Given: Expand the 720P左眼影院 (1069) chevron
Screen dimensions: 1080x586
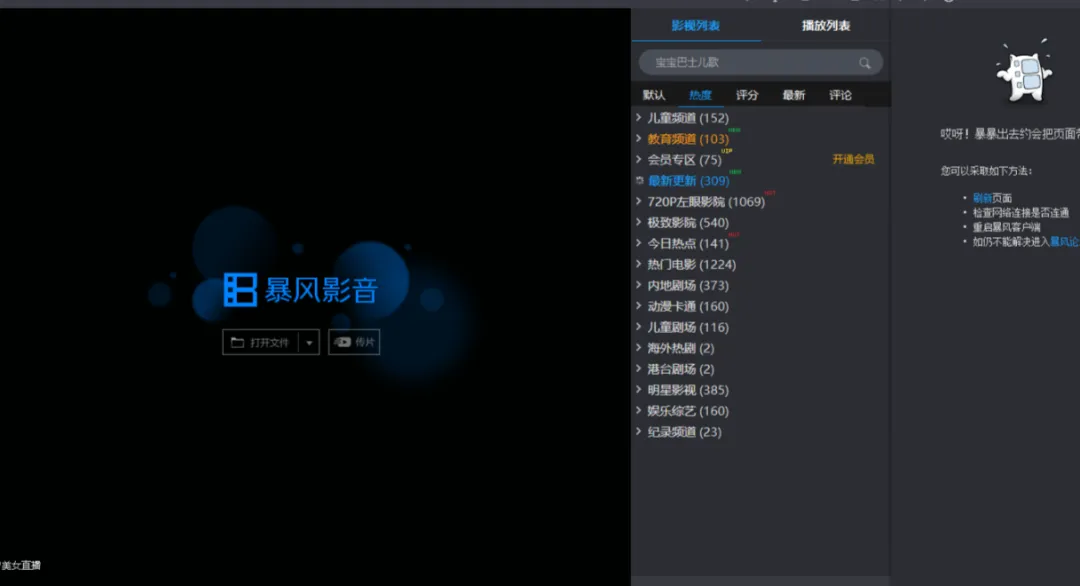Looking at the screenshot, I should pyautogui.click(x=638, y=201).
